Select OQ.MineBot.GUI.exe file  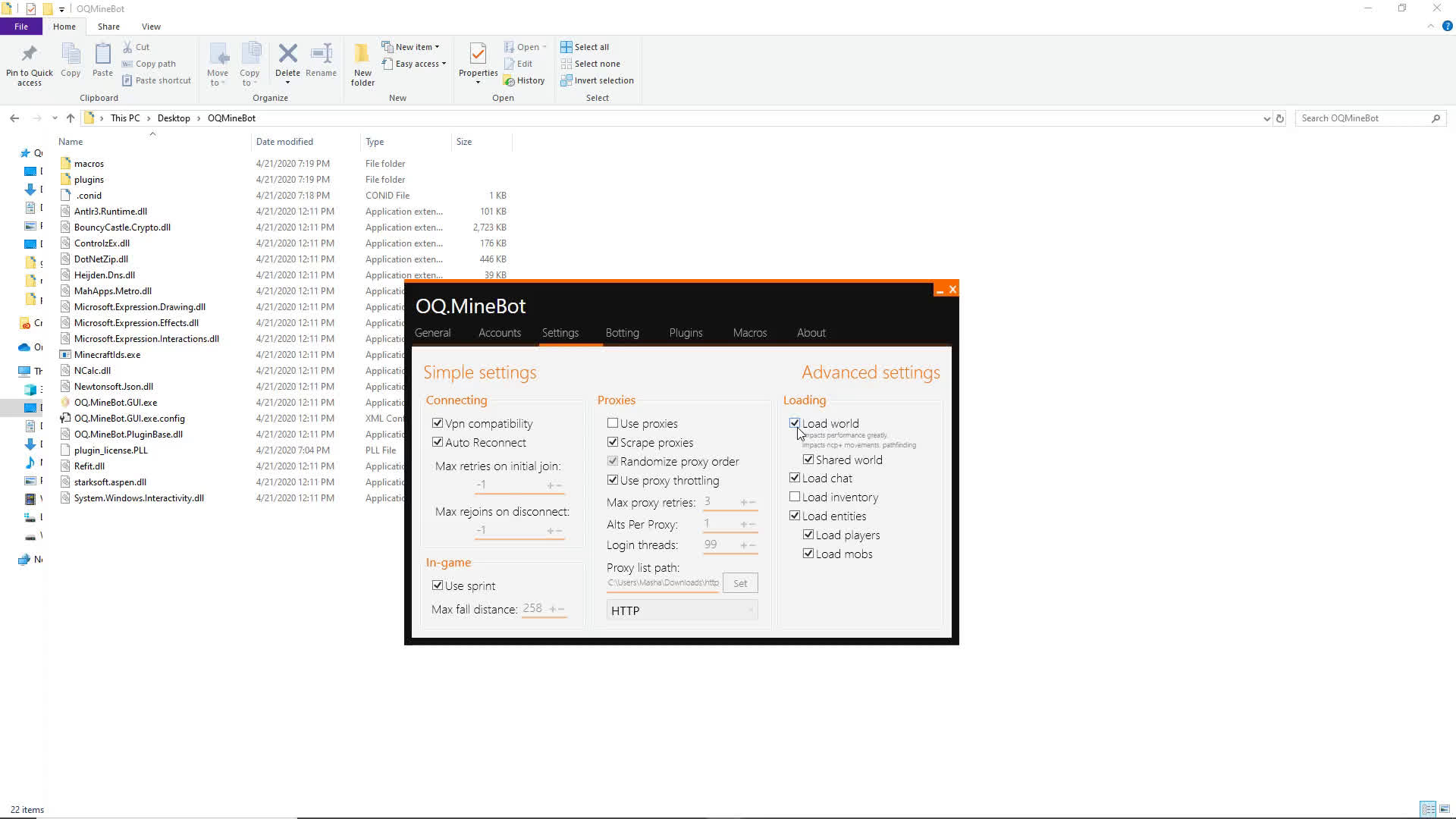pyautogui.click(x=115, y=403)
